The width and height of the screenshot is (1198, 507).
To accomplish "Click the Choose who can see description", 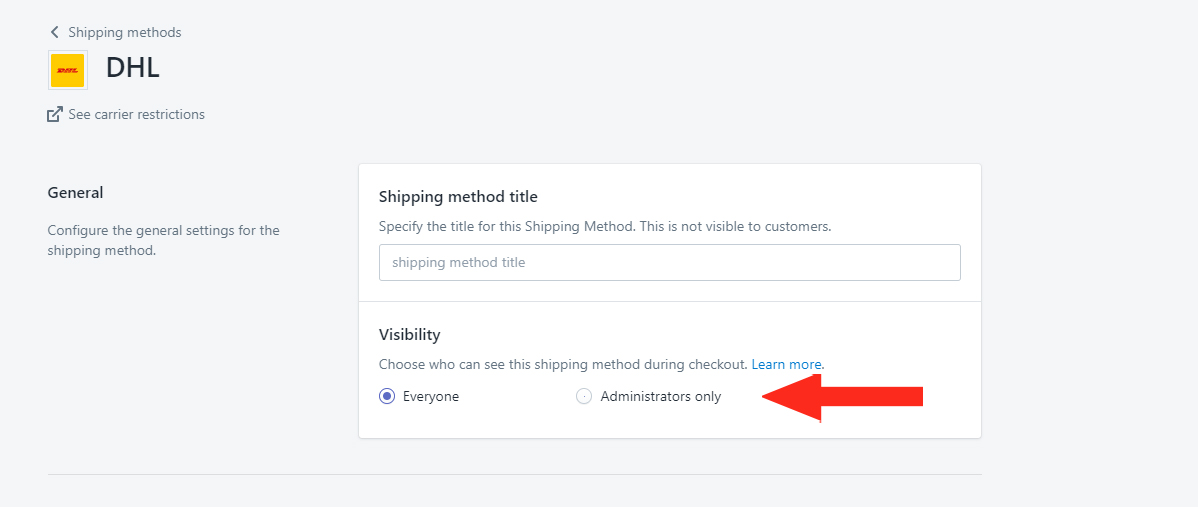I will point(563,364).
